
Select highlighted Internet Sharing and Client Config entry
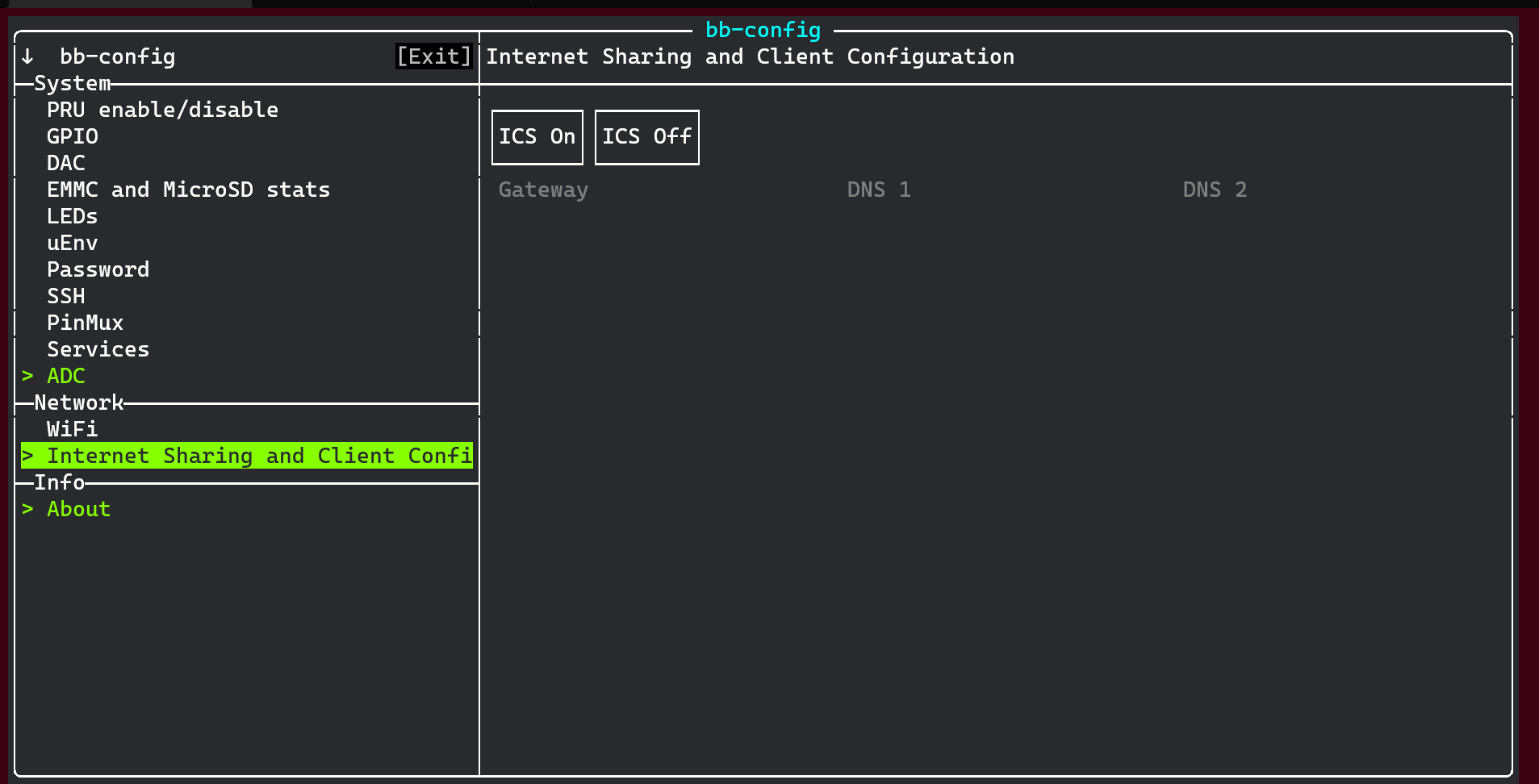[247, 456]
